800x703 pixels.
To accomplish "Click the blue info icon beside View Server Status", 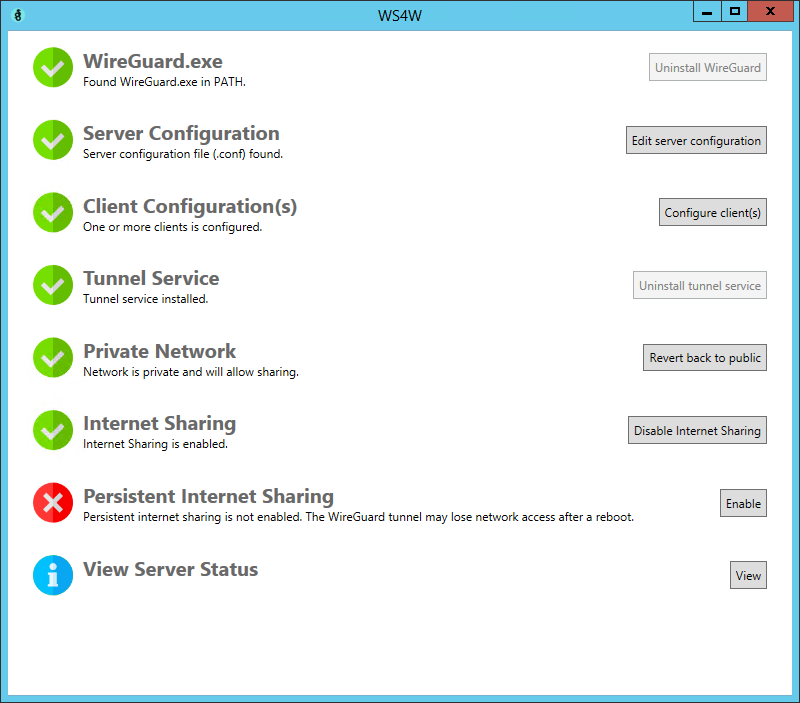I will pyautogui.click(x=53, y=575).
